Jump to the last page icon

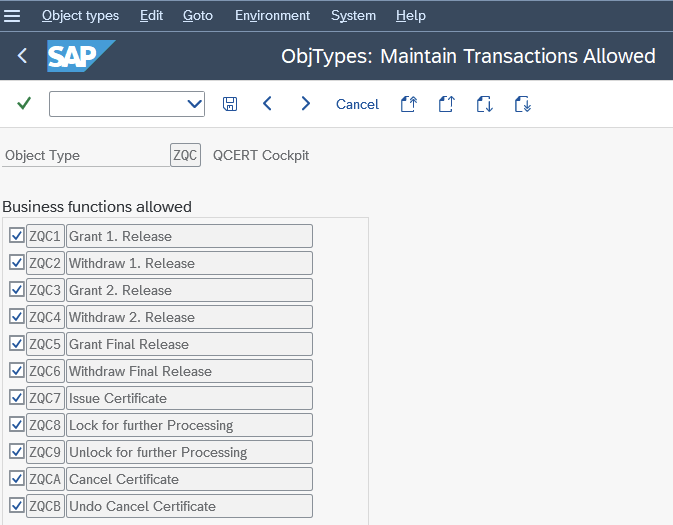pos(522,104)
